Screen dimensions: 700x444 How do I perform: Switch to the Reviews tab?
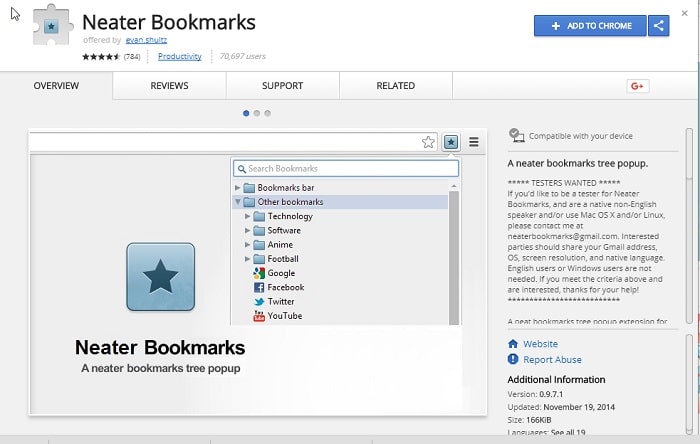pos(169,86)
